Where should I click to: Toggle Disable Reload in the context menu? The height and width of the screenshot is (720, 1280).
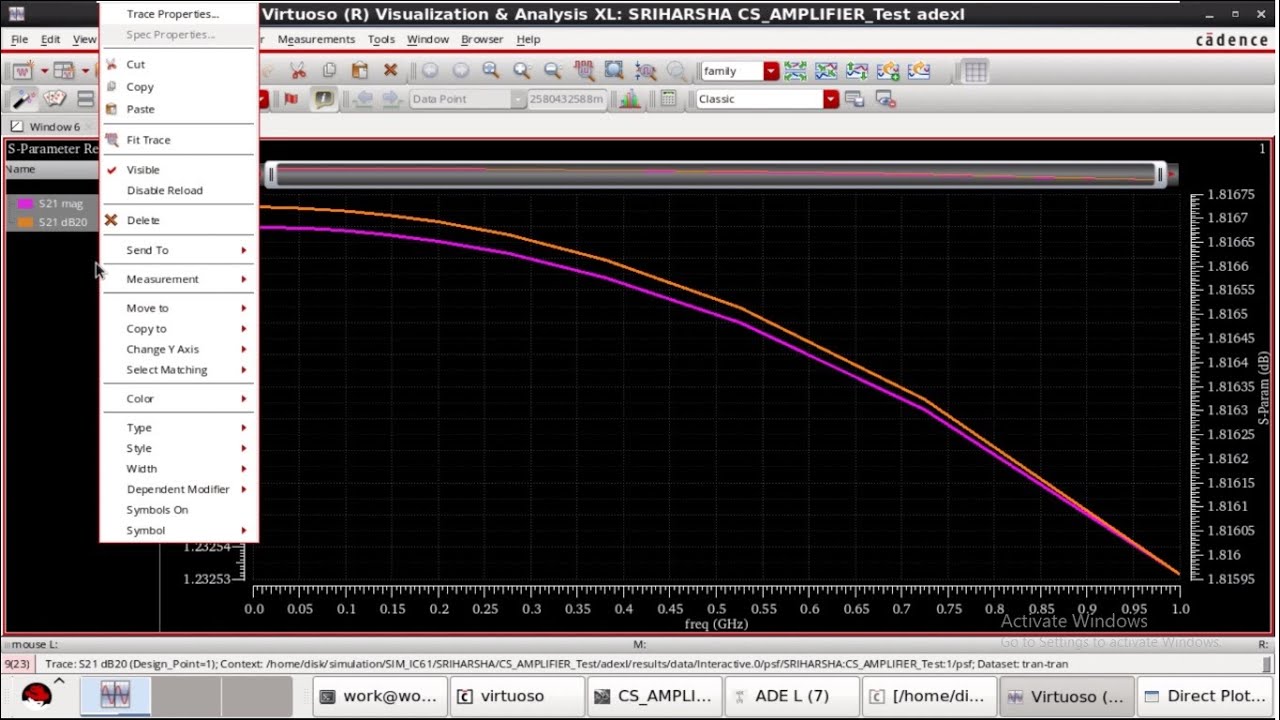(164, 190)
